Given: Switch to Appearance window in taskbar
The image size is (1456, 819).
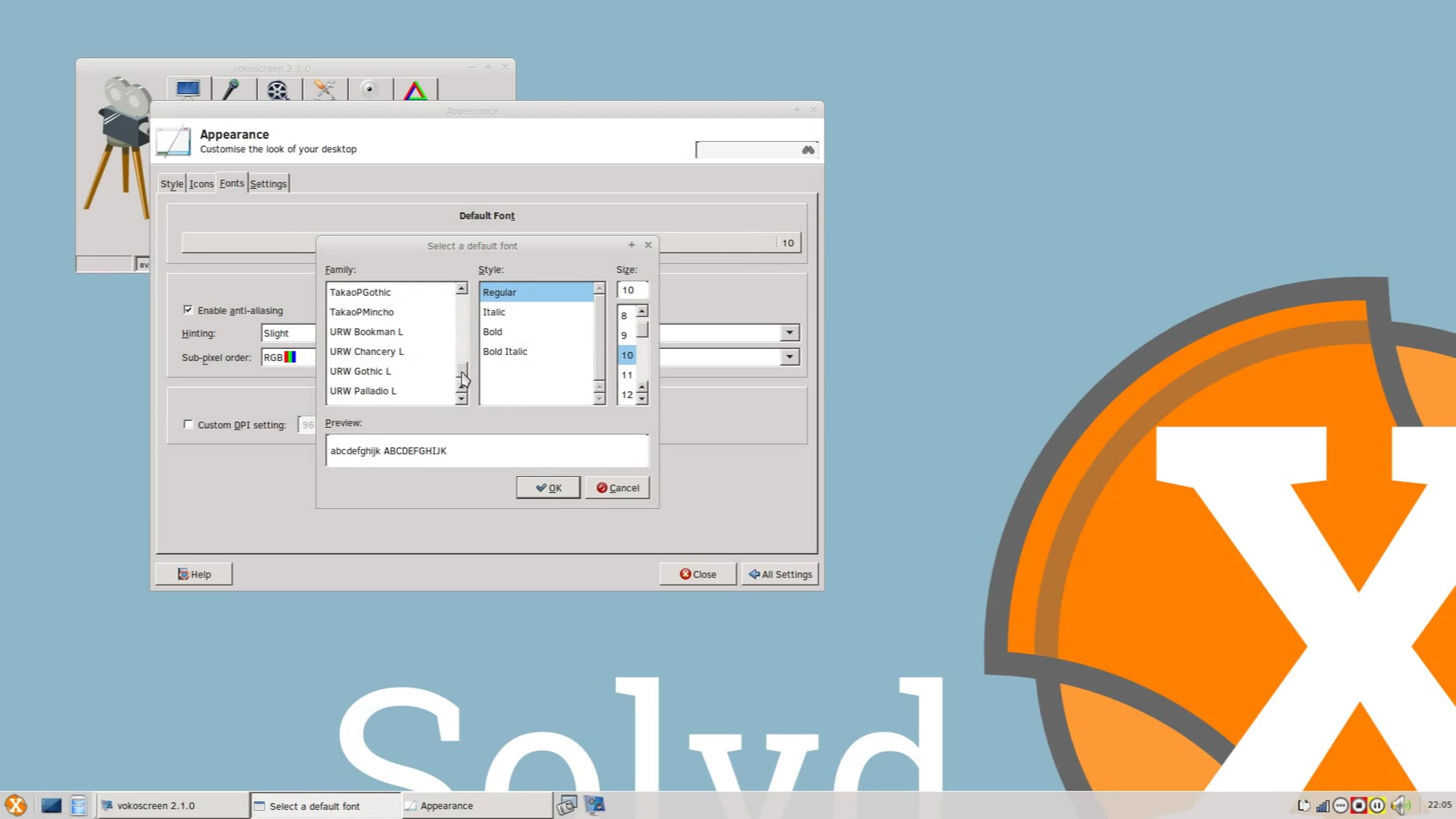Looking at the screenshot, I should 477,806.
